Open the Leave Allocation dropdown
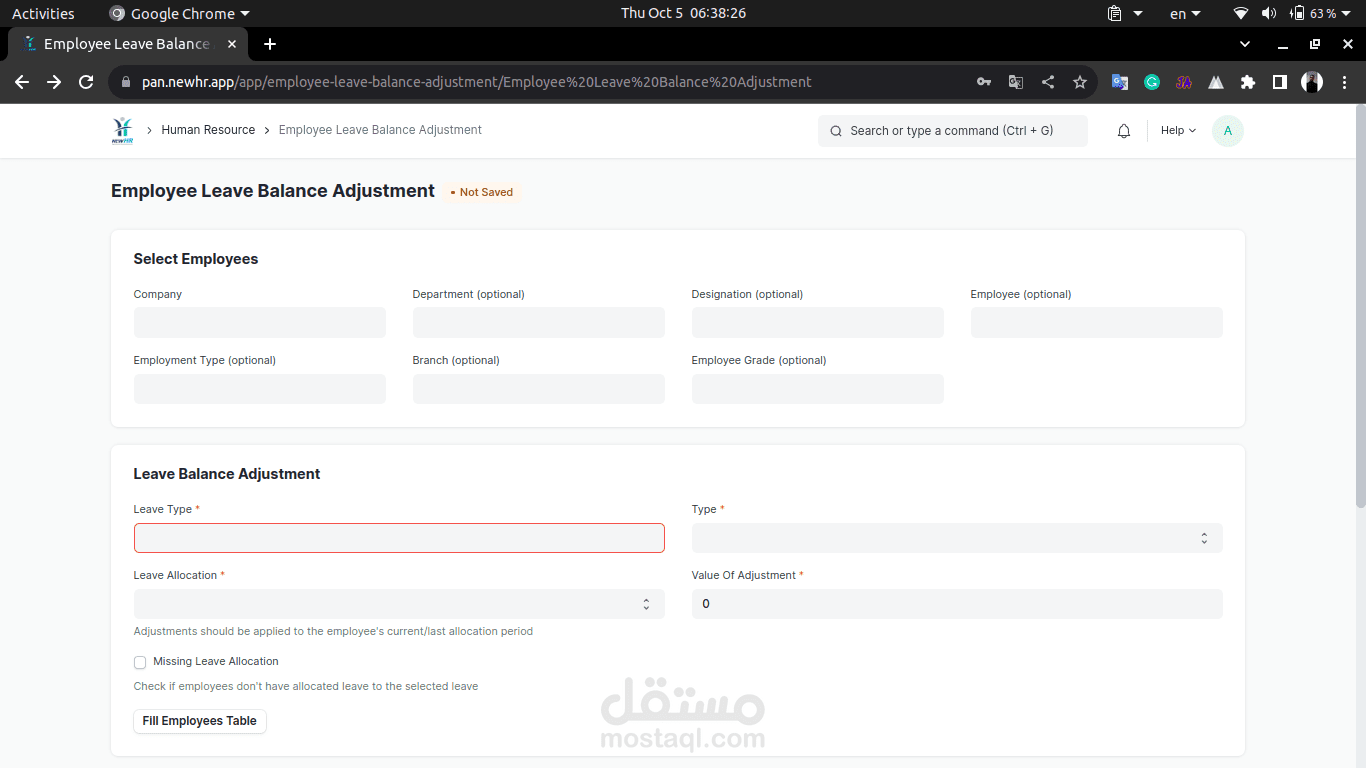The image size is (1366, 768). [399, 604]
